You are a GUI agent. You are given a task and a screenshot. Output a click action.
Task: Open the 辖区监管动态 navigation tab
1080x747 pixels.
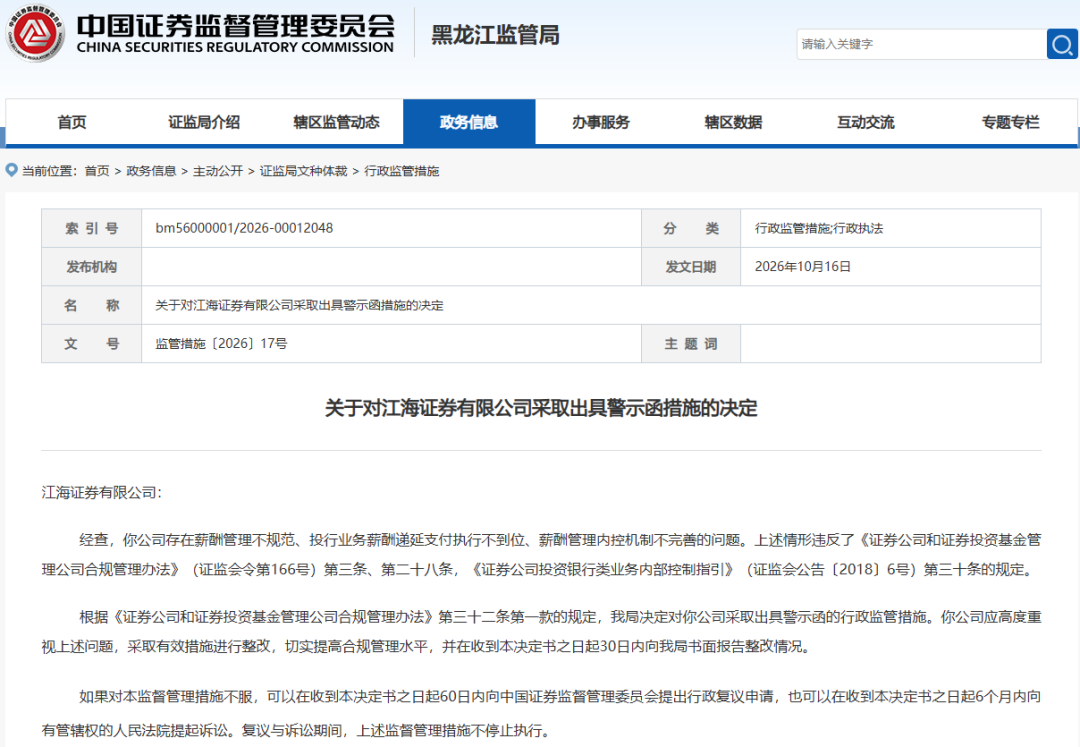(x=336, y=122)
